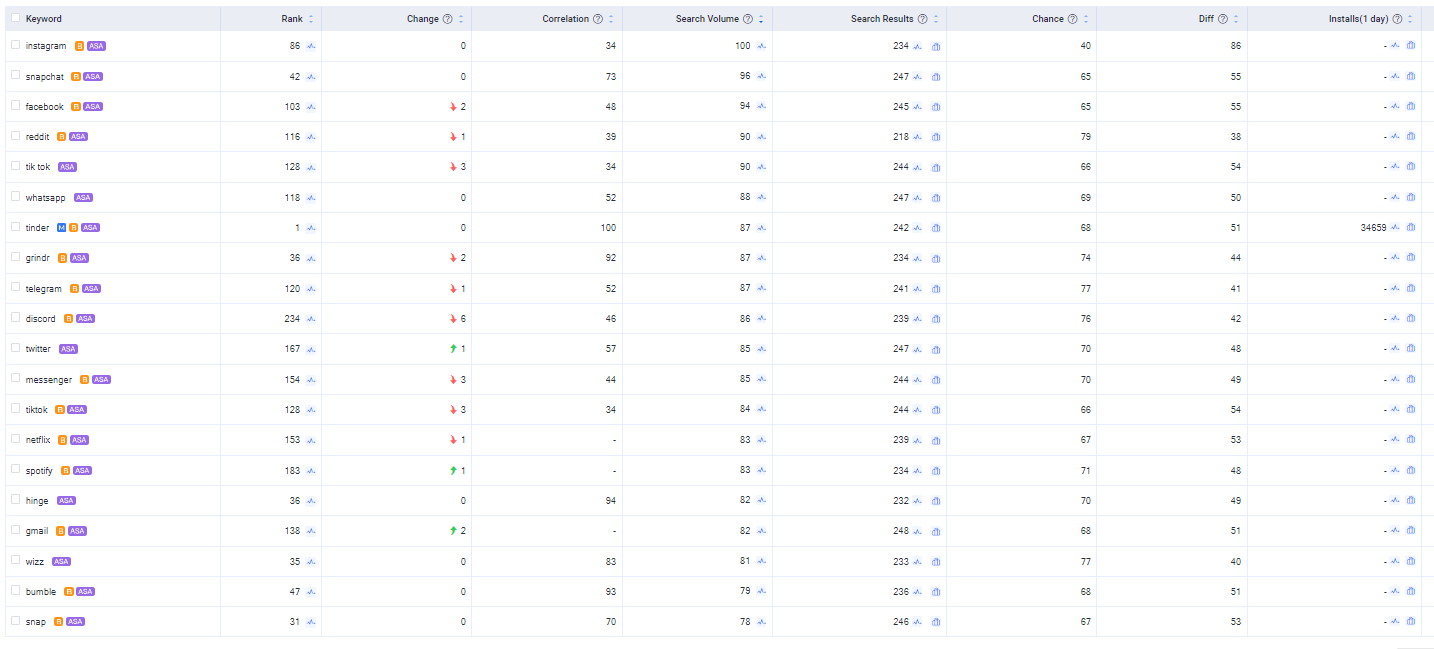
Task: Click the keyword text 'gmail'
Action: pyautogui.click(x=37, y=531)
